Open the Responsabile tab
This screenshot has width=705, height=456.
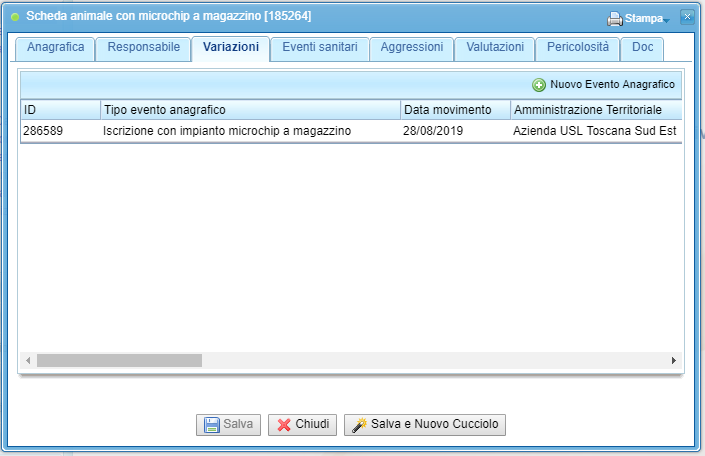tap(144, 49)
